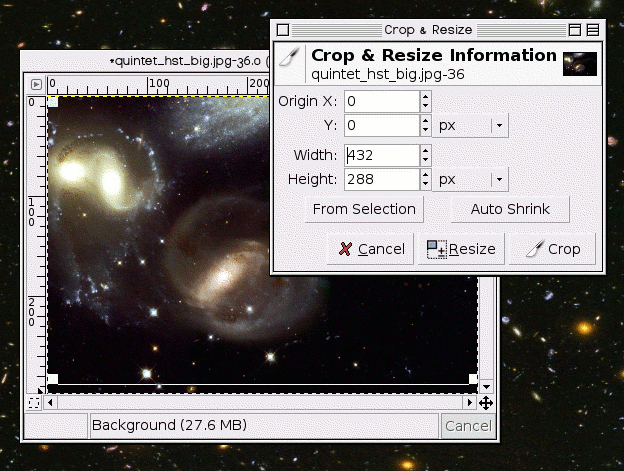Image resolution: width=624 pixels, height=471 pixels.
Task: Toggle quick mask at window bottom-left
Action: click(34, 403)
